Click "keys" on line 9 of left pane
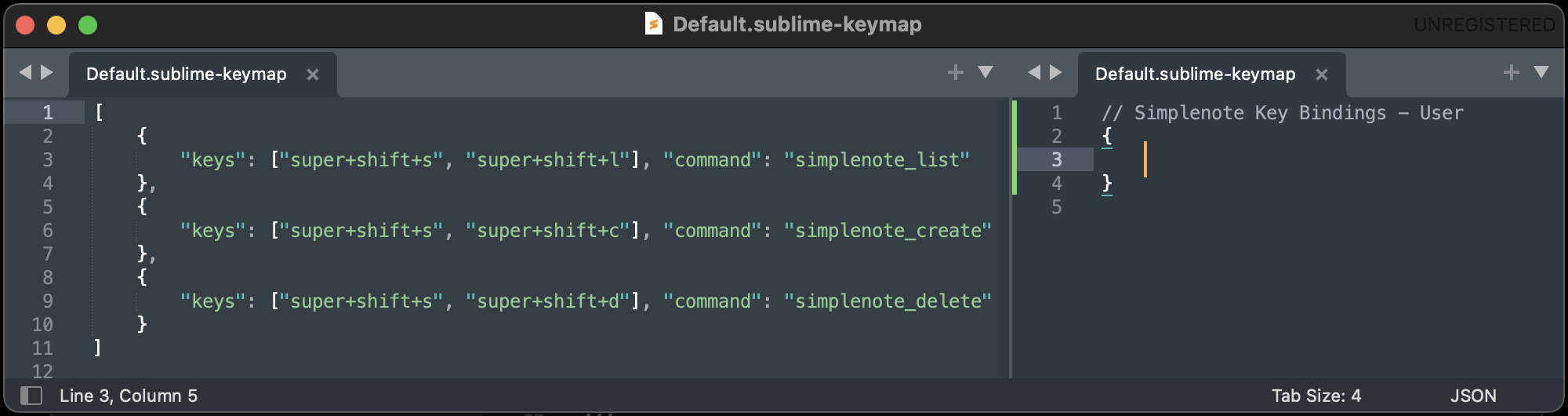The image size is (1568, 416). (213, 301)
